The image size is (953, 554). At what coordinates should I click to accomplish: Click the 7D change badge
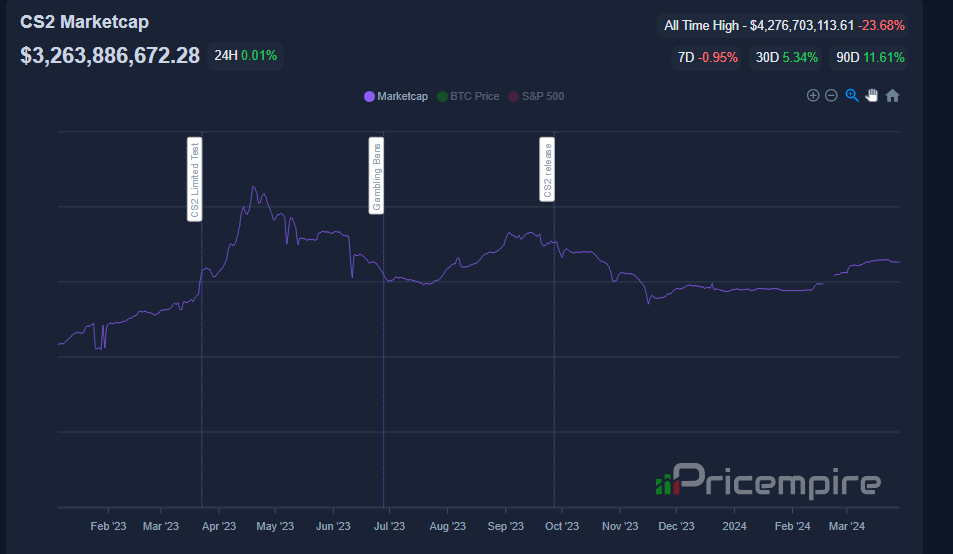tap(707, 58)
